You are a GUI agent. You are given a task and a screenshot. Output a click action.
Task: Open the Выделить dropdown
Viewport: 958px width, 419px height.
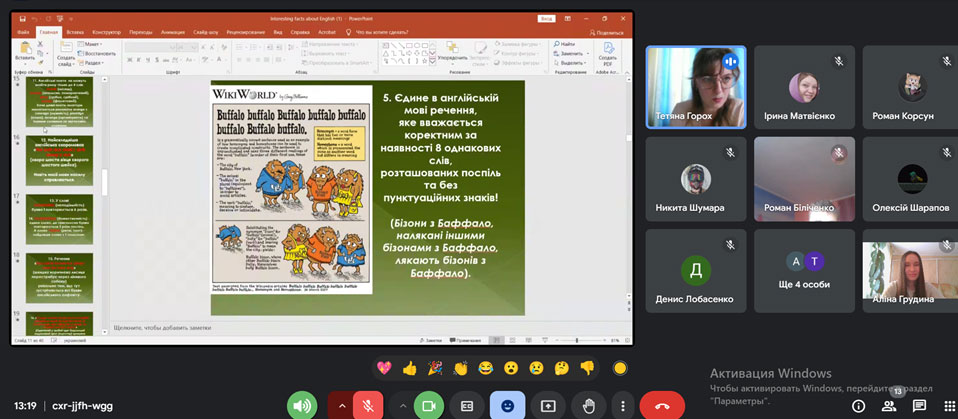[x=569, y=62]
